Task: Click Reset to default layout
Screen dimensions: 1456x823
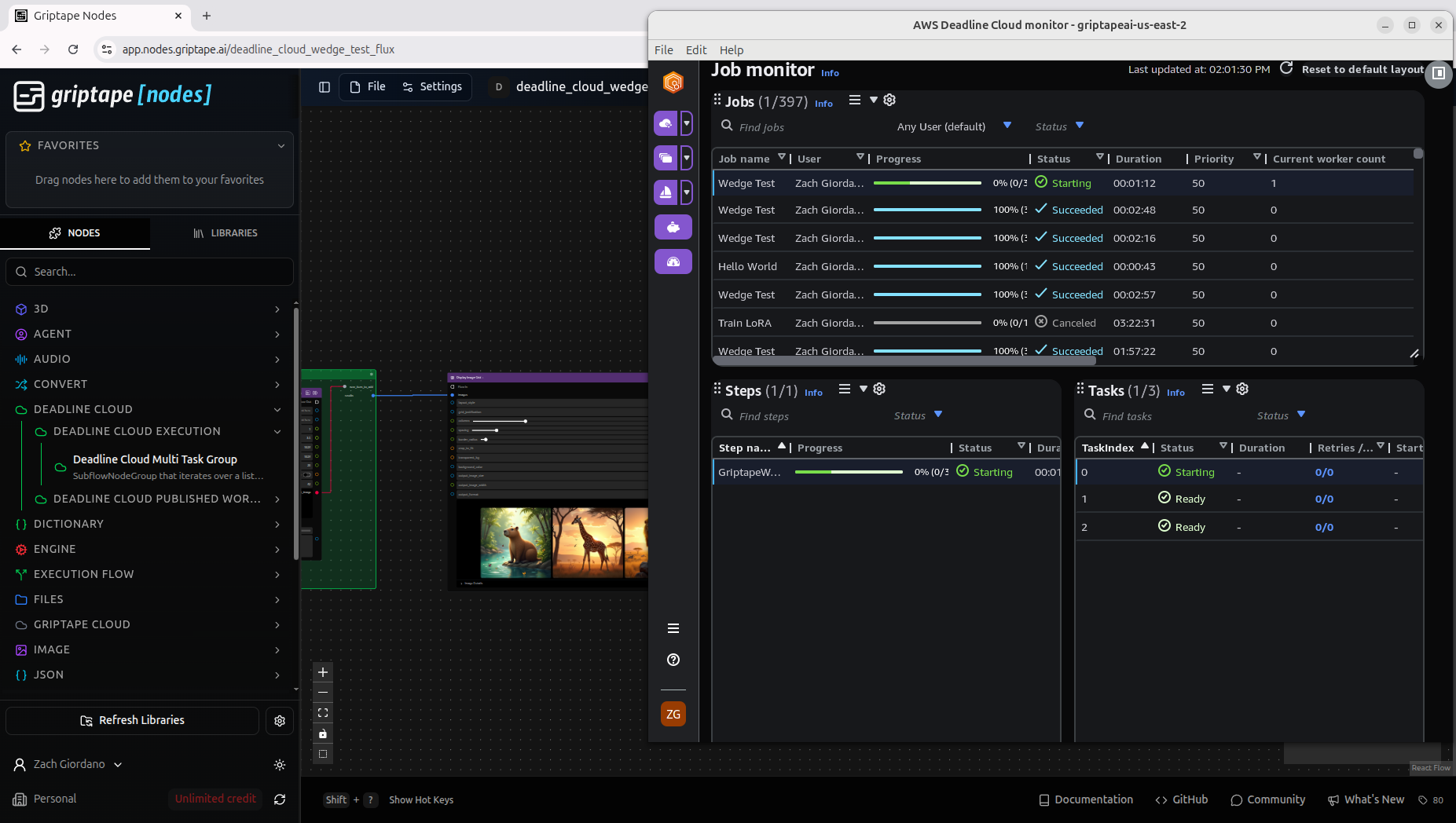Action: pos(1362,69)
